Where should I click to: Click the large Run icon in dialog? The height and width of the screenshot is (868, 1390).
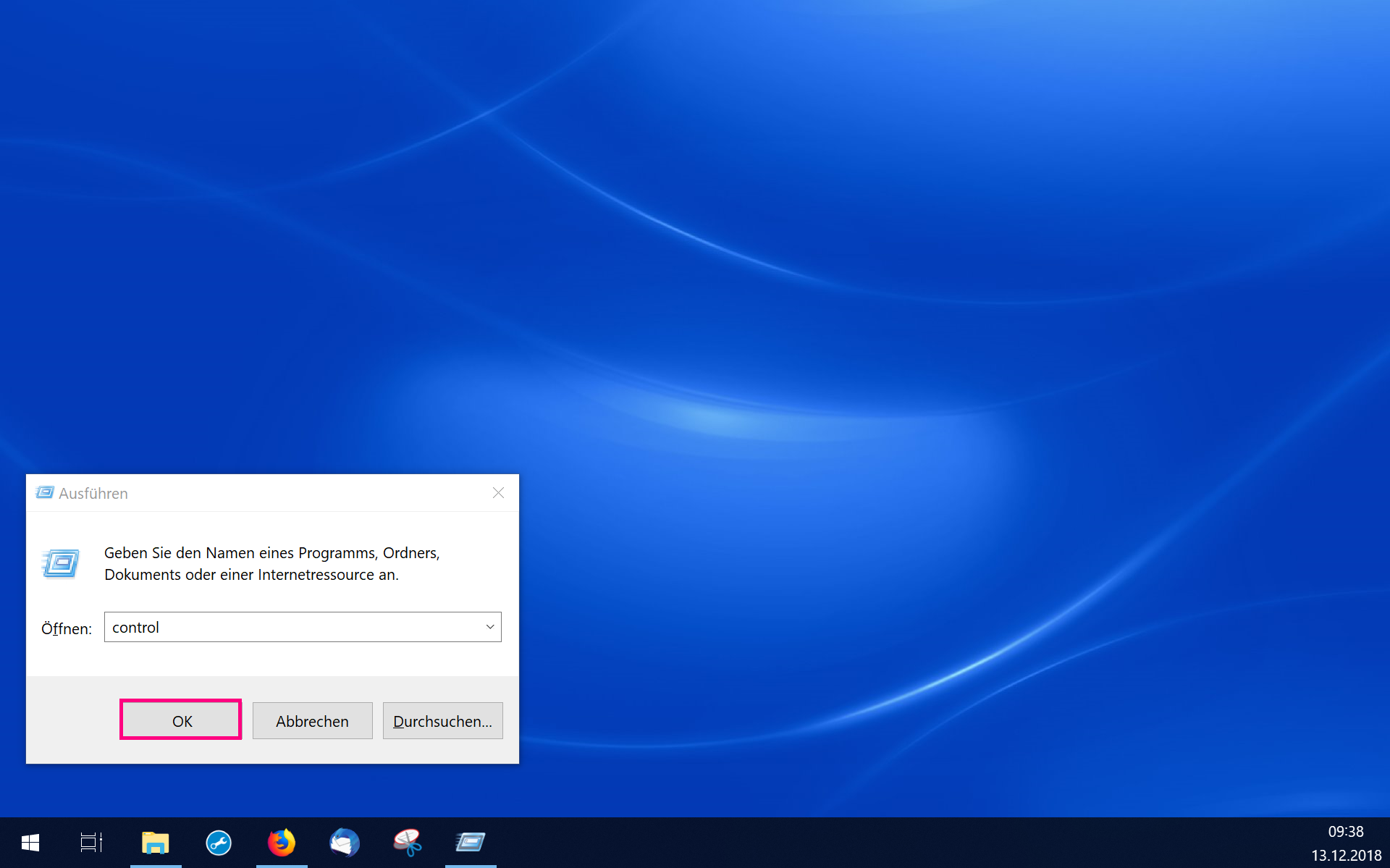pyautogui.click(x=61, y=563)
